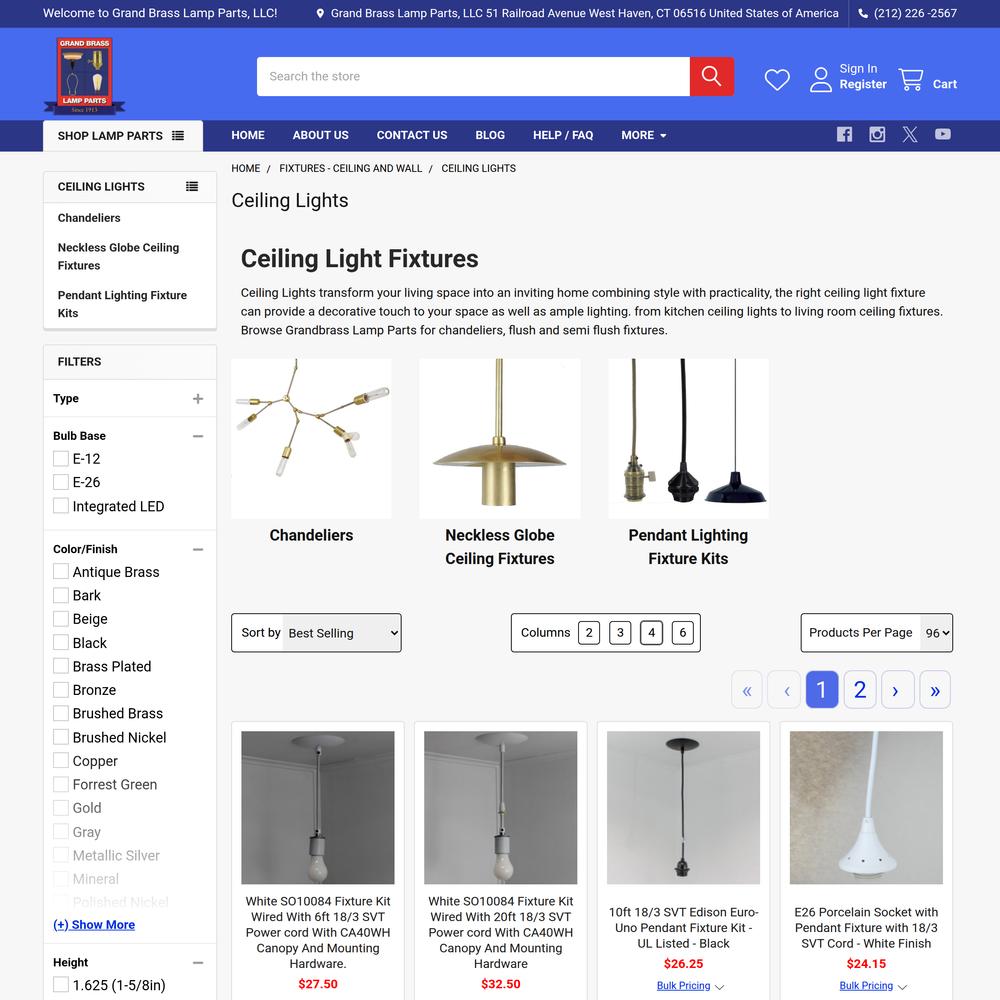Viewport: 1000px width, 1000px height.
Task: Enable the Antique Brass finish filter
Action: coord(61,571)
